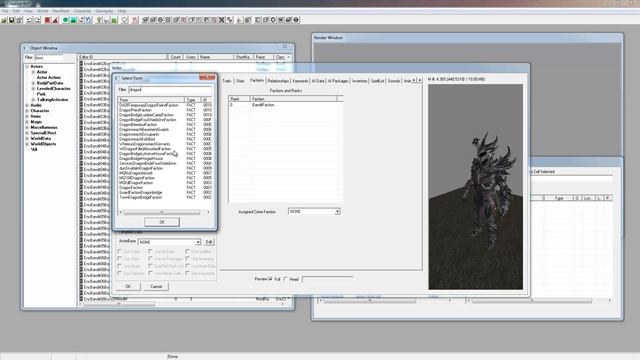Expand the LeveledCharacter tree node
The image size is (640, 360).
33,89
